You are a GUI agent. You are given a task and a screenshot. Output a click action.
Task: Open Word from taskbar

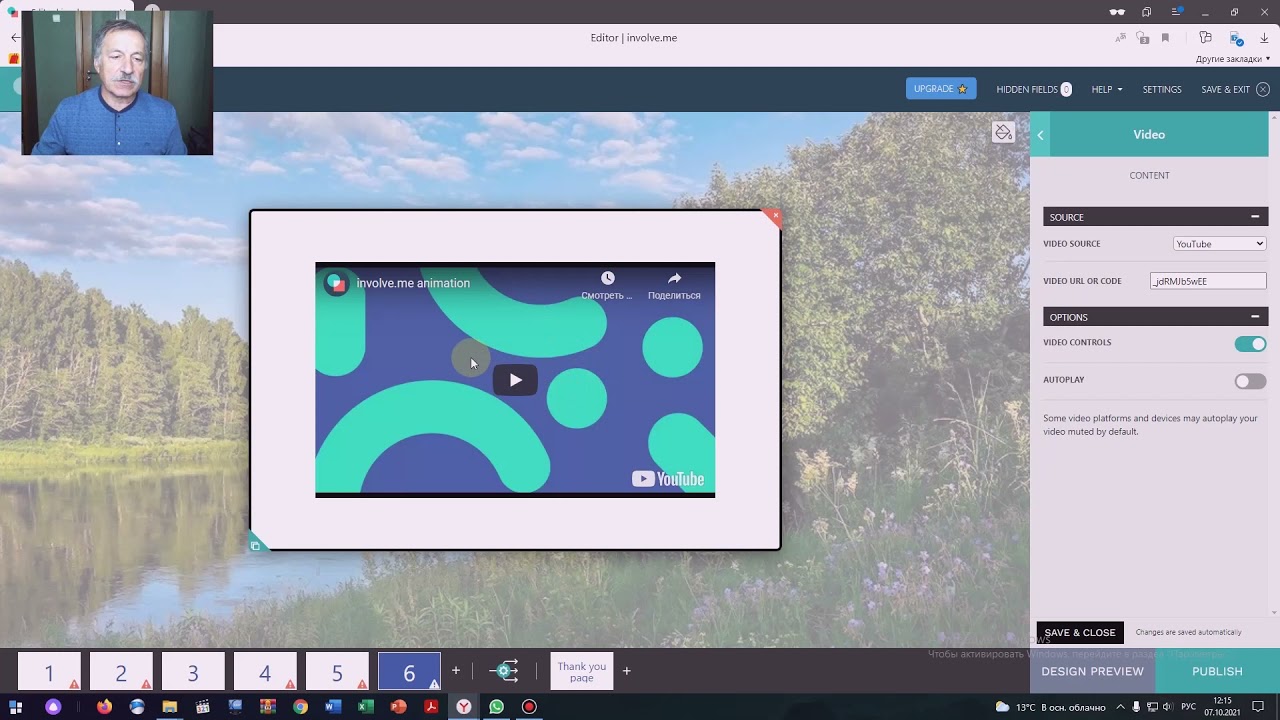click(x=333, y=707)
